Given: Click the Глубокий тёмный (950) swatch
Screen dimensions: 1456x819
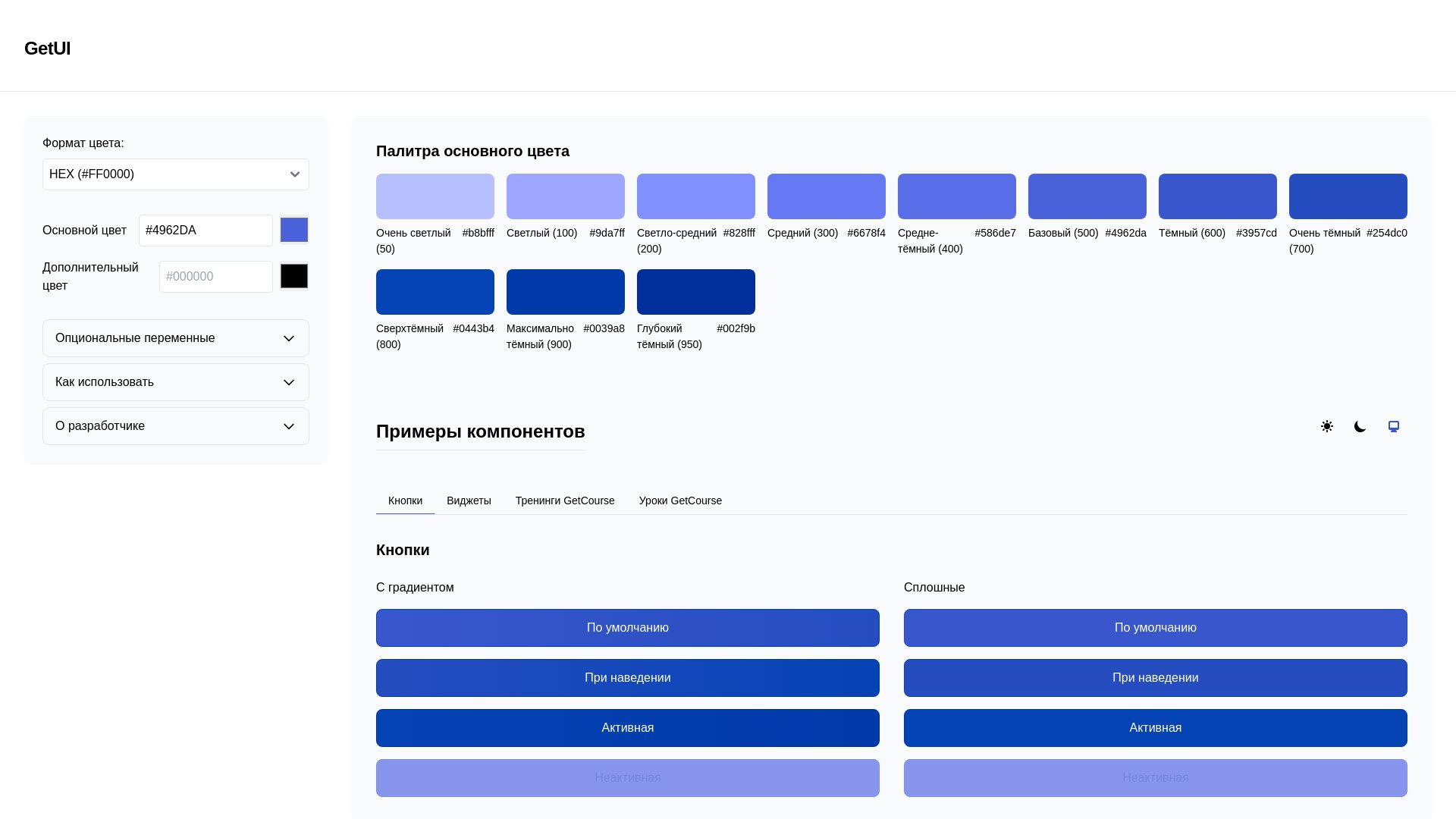Looking at the screenshot, I should 696,292.
